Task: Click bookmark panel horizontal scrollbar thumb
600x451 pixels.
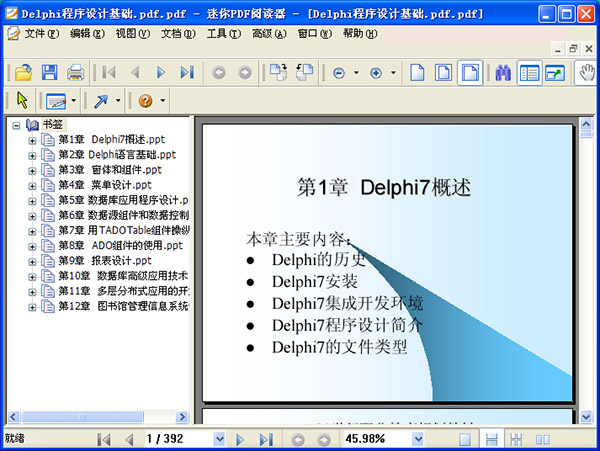Action: coord(82,417)
